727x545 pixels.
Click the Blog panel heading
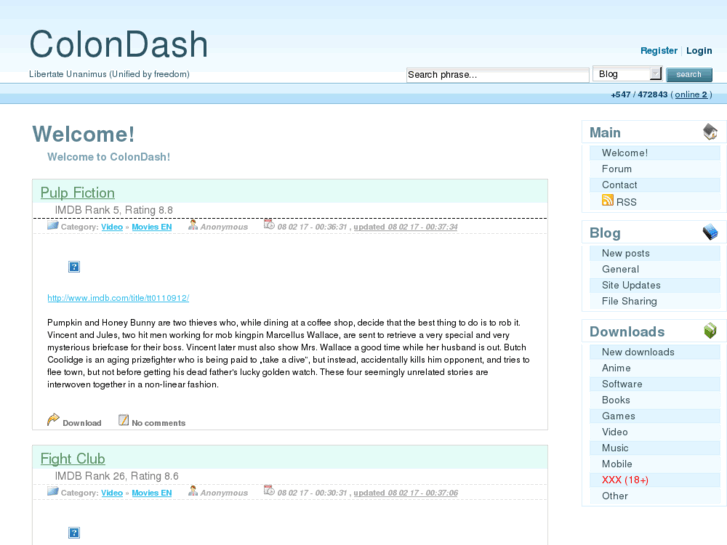click(x=605, y=233)
